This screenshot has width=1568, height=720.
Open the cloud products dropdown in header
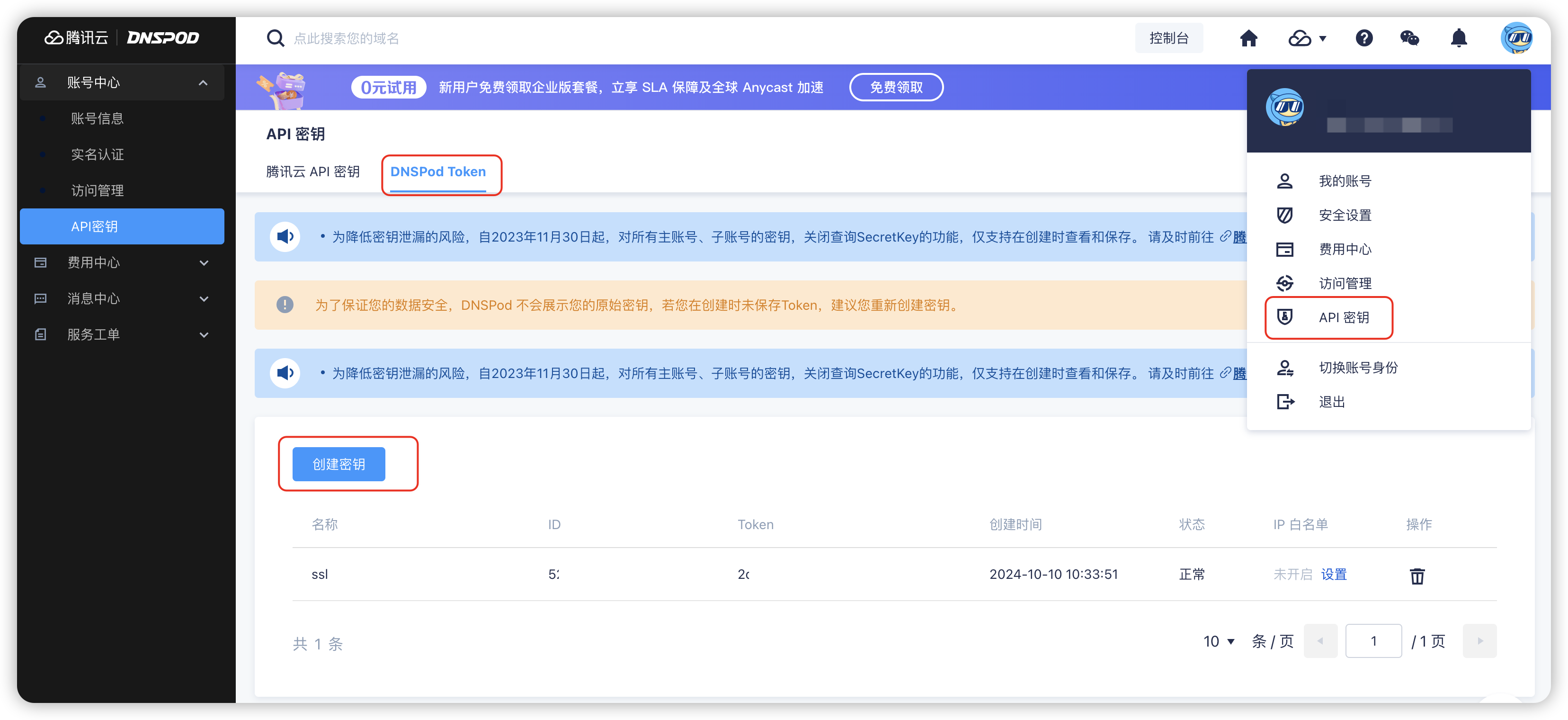[1307, 38]
